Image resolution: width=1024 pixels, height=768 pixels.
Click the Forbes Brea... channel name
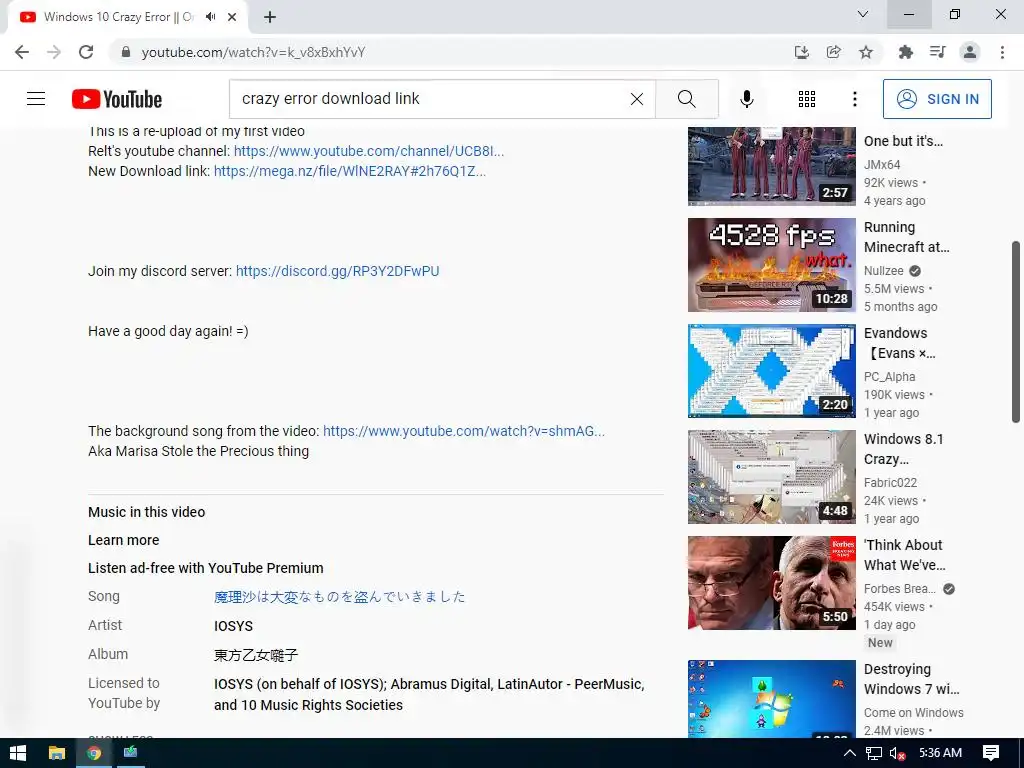coord(900,588)
